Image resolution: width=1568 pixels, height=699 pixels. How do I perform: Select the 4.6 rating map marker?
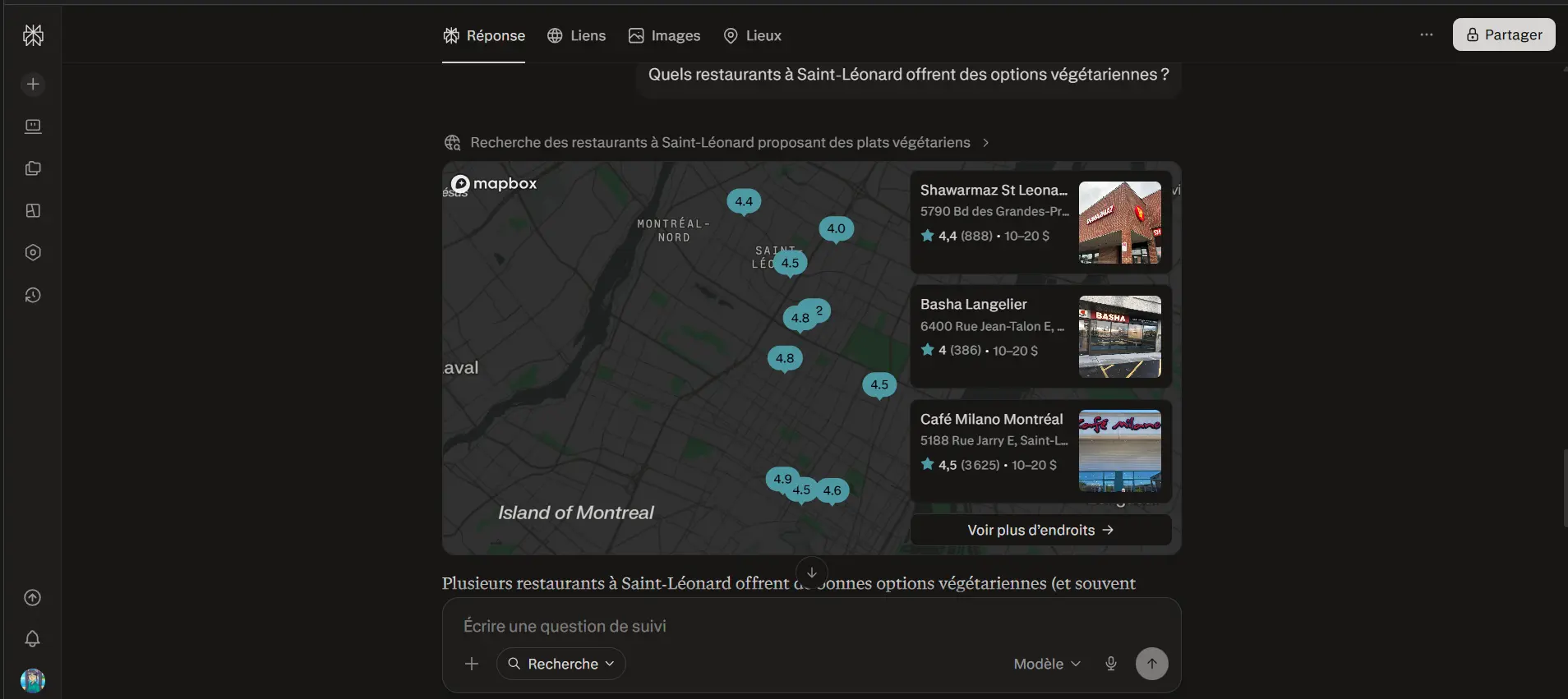[832, 490]
